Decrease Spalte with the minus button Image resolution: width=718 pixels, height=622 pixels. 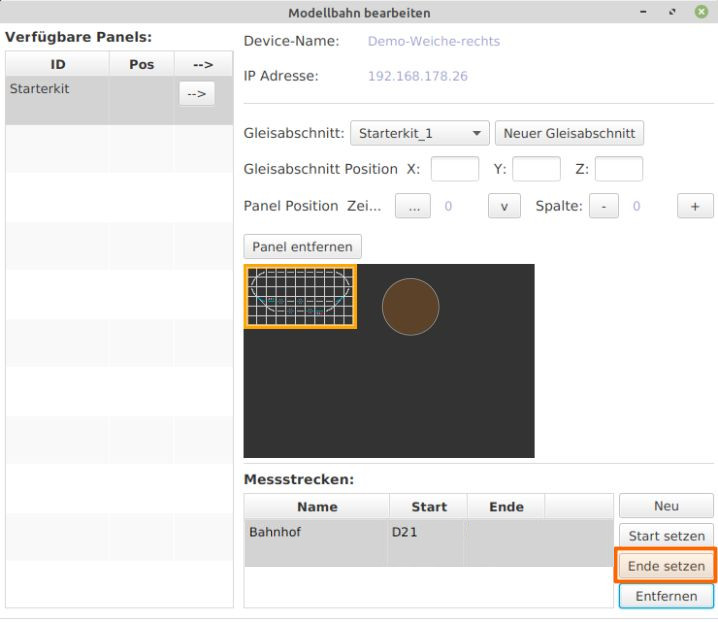(x=604, y=206)
